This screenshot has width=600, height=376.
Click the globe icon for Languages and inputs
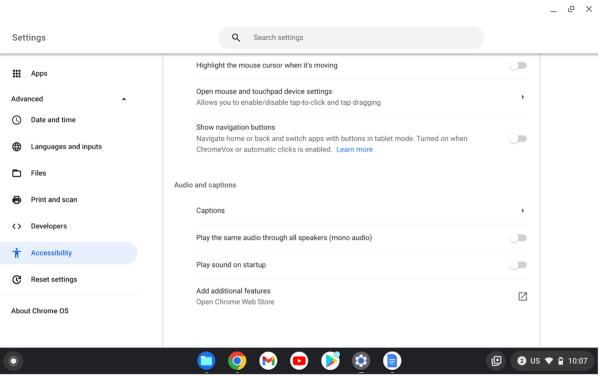[x=16, y=146]
